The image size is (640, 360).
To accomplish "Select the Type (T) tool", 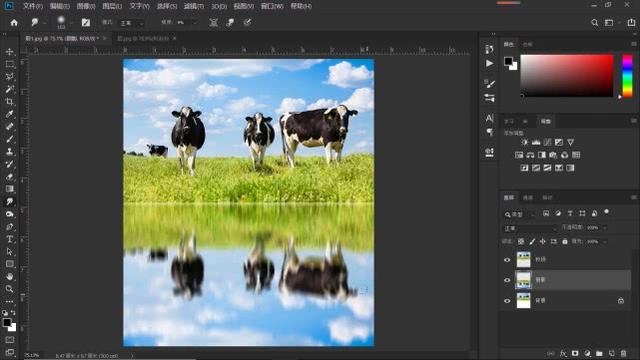I will pyautogui.click(x=9, y=239).
